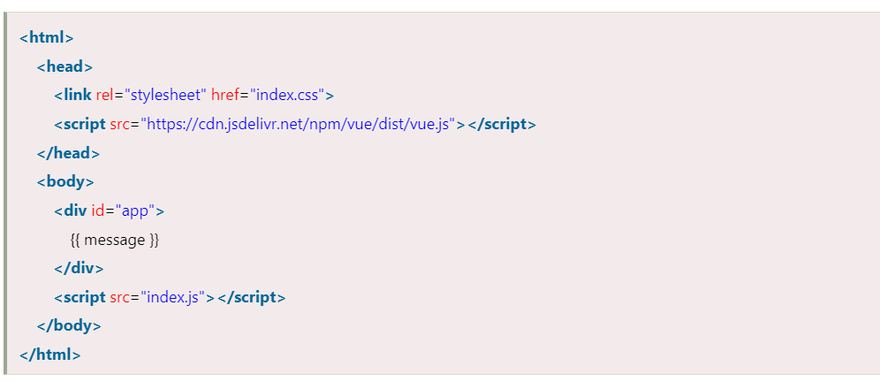
Task: Click the closing script tag after vue.js
Action: click(502, 124)
